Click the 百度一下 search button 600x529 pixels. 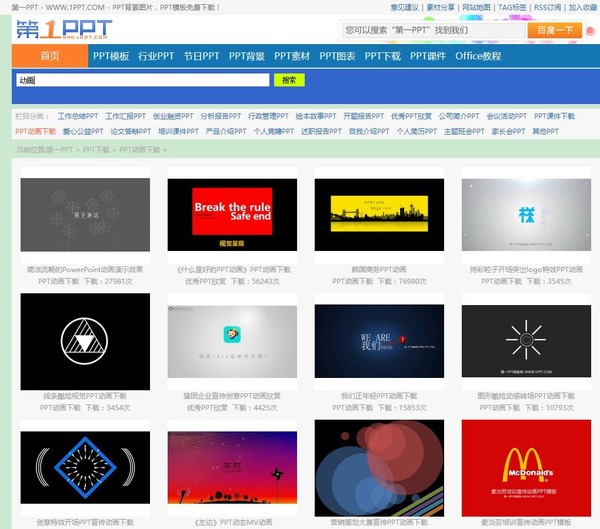tap(554, 30)
